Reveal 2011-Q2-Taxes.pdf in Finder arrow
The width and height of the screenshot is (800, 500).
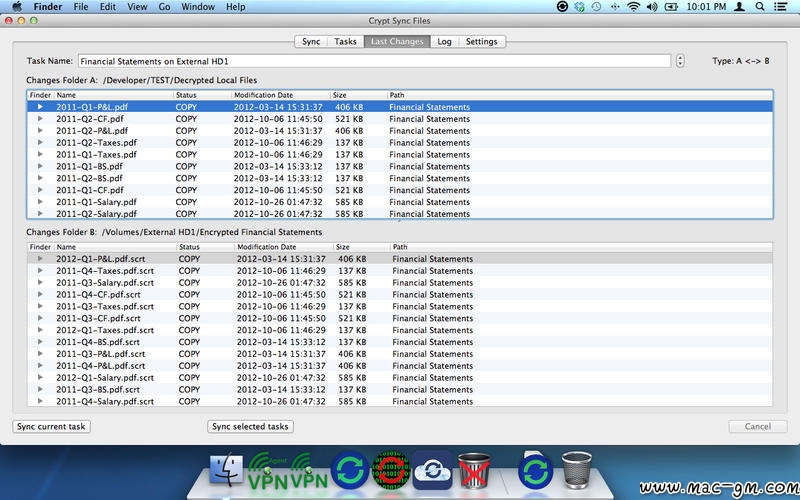40,142
